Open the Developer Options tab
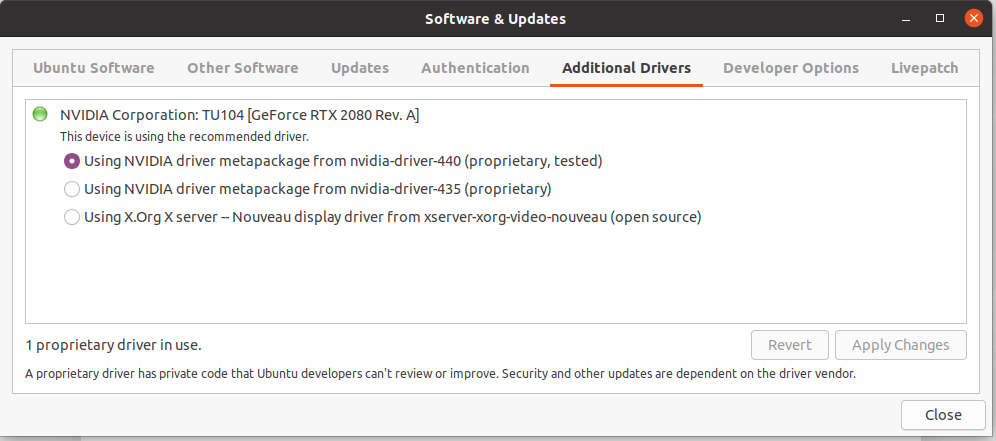The image size is (996, 441). click(791, 68)
